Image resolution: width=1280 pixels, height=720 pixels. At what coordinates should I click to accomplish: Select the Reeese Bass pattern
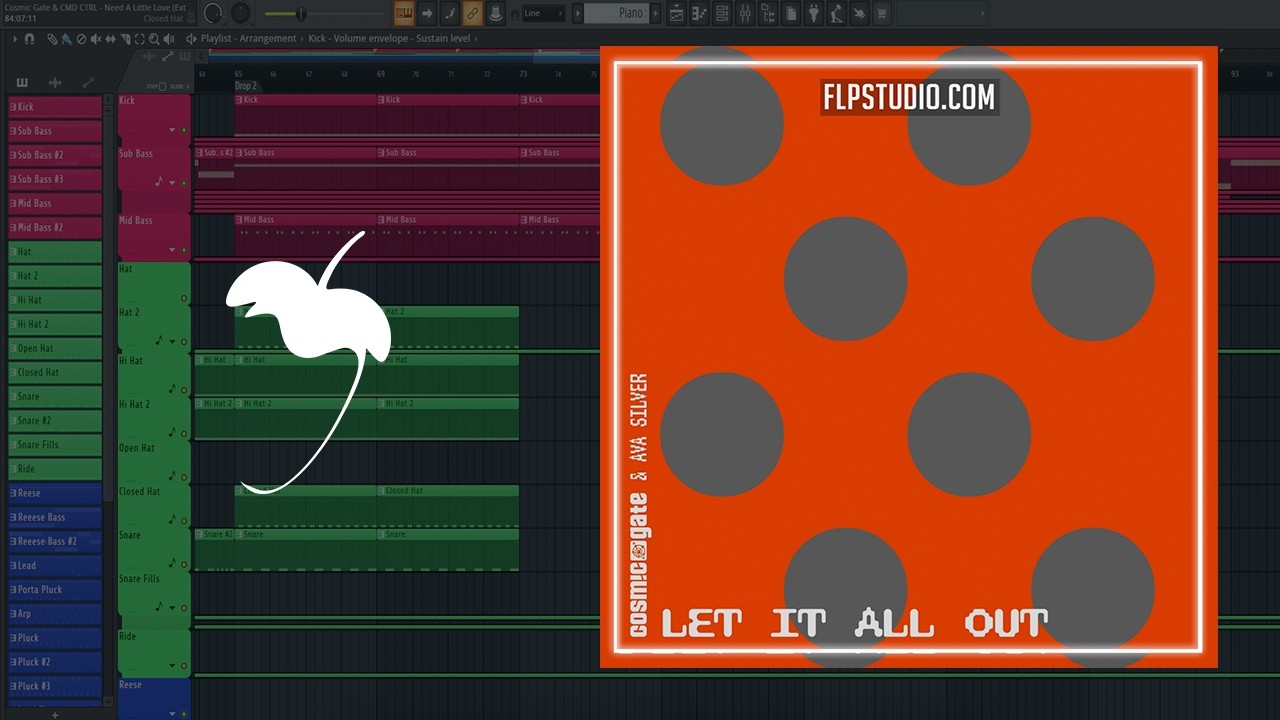click(x=55, y=517)
